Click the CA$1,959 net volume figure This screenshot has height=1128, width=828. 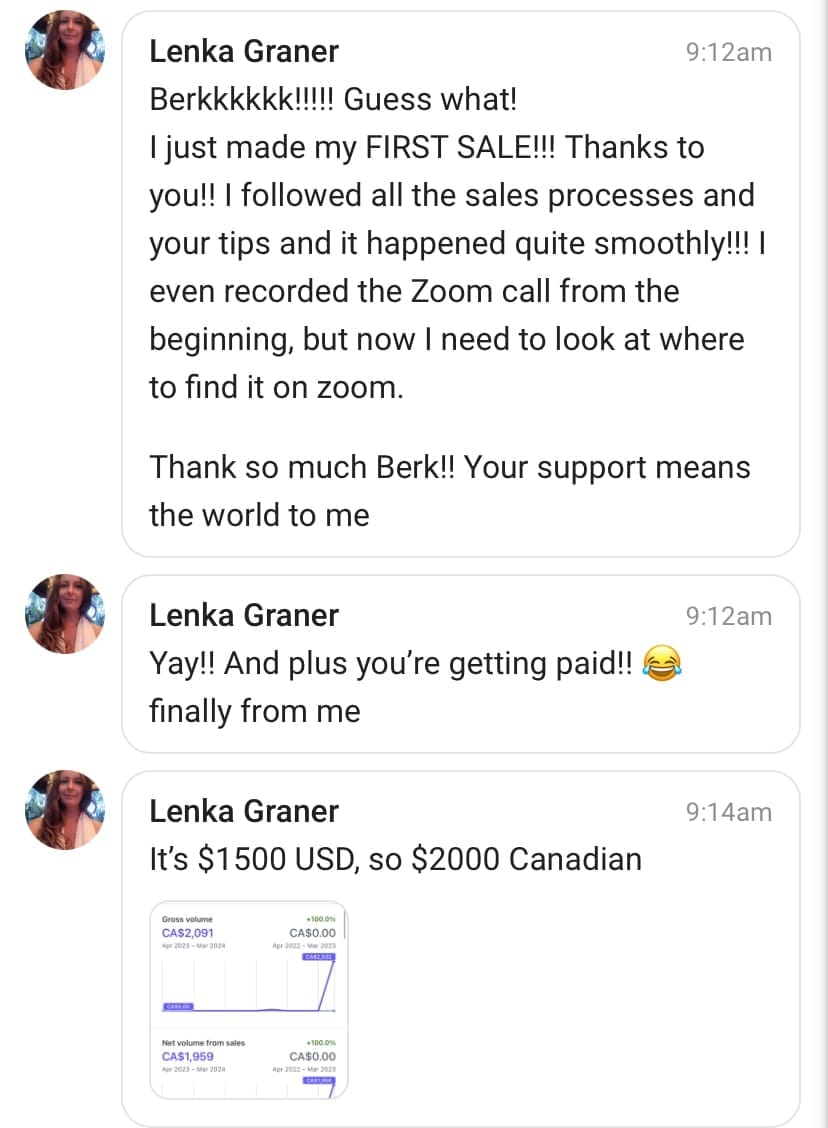click(187, 1056)
